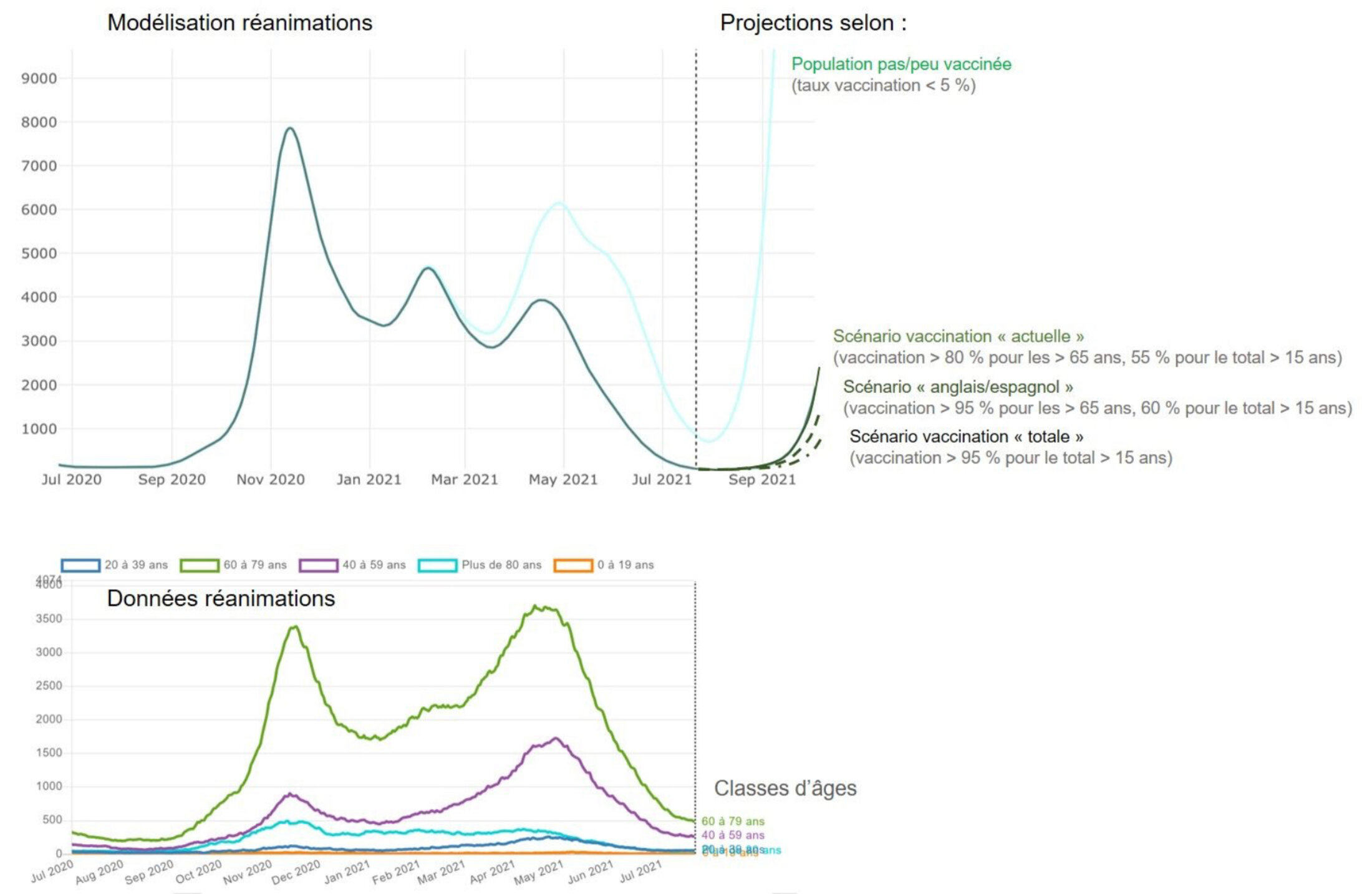Click the May 2021 tick on bottom chart
Image resolution: width=1372 pixels, height=894 pixels.
[x=539, y=872]
